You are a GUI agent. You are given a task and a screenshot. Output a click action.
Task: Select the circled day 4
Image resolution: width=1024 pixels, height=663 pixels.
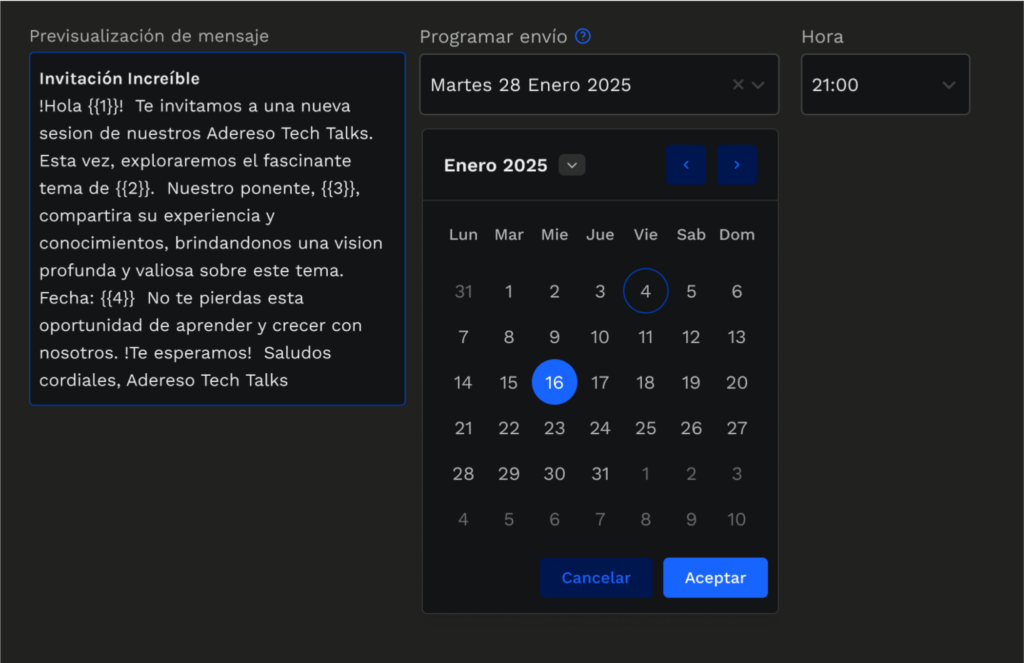pos(645,291)
